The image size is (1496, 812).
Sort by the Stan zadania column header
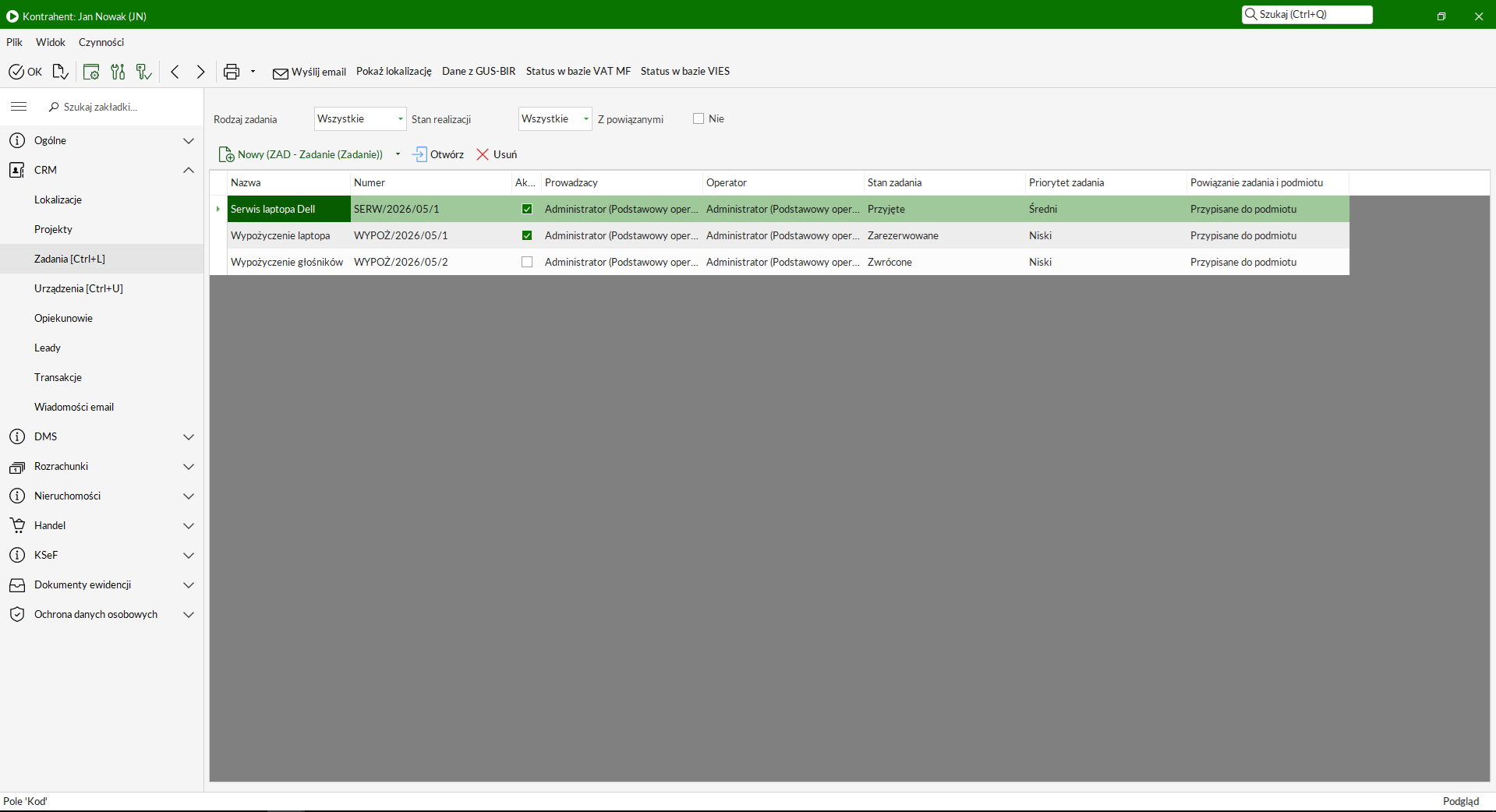(945, 182)
